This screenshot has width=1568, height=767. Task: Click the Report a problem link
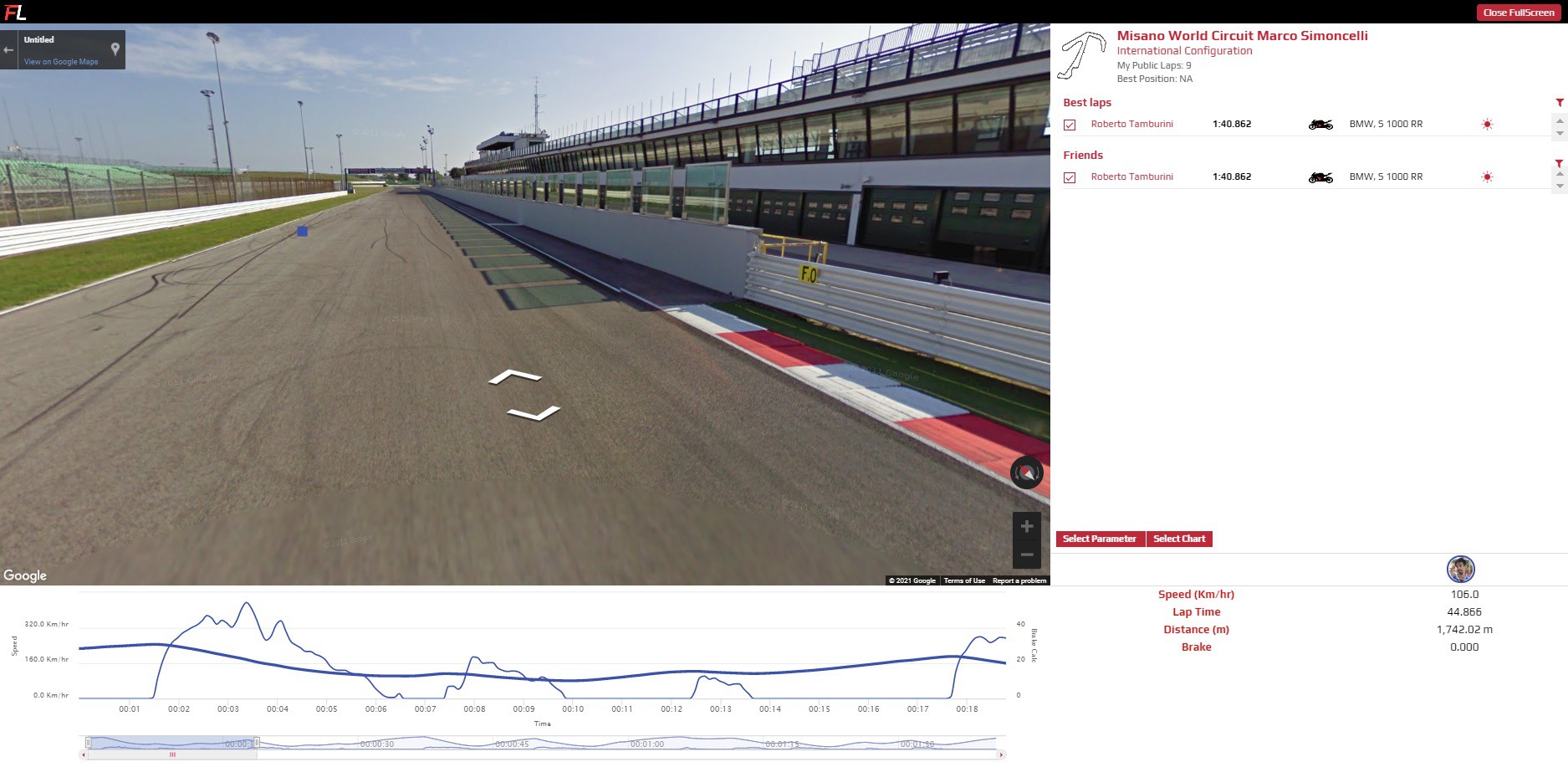(1019, 580)
